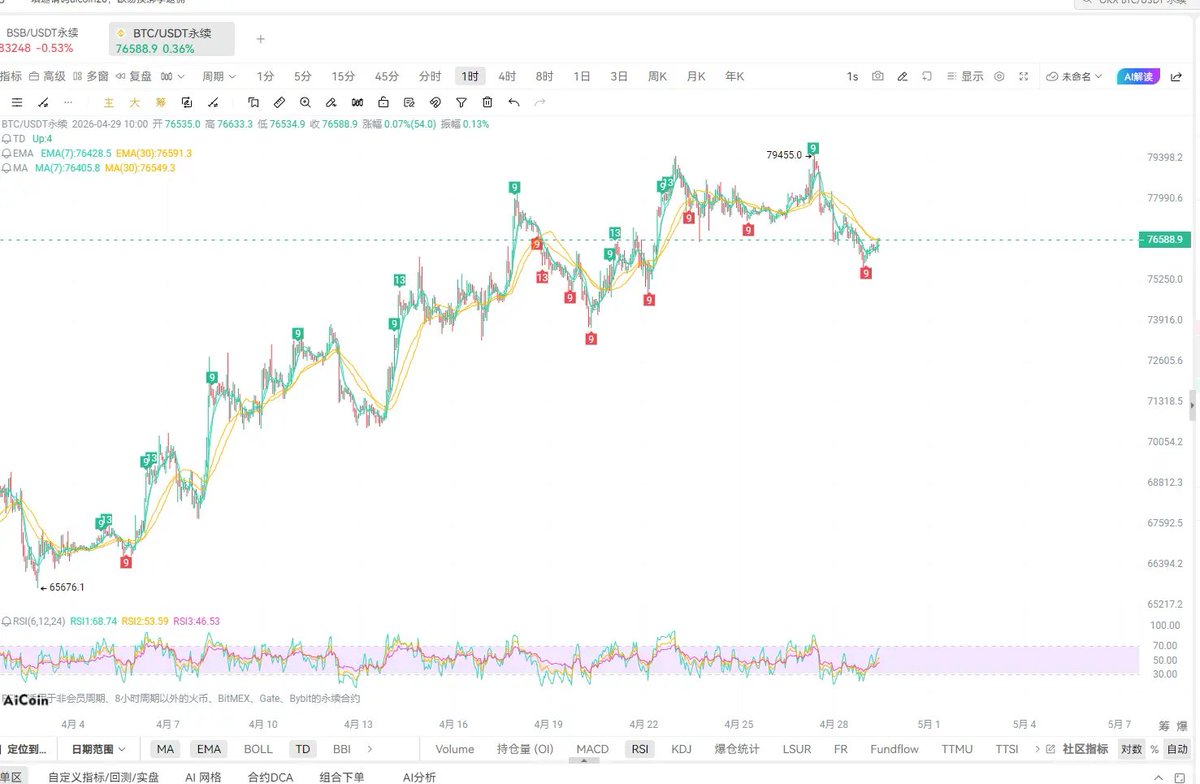Open the drawings filter funnel icon
The width and height of the screenshot is (1200, 784).
coord(462,102)
